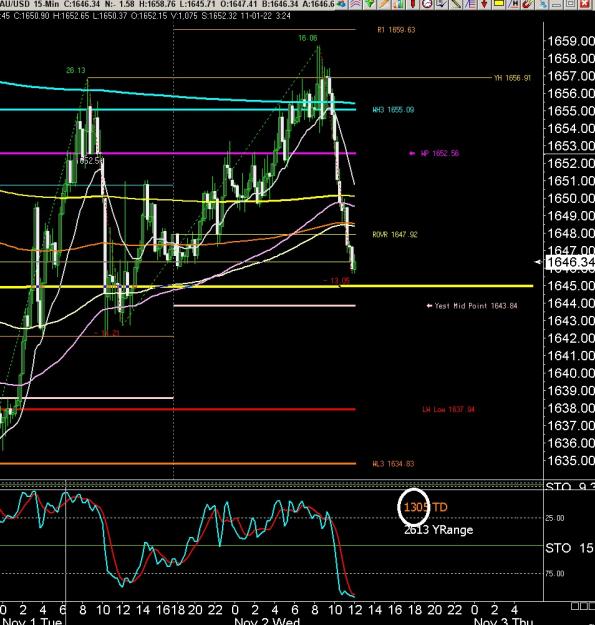This screenshot has height=625, width=595.
Task: Click the STO 15 indicator label
Action: pos(569,548)
